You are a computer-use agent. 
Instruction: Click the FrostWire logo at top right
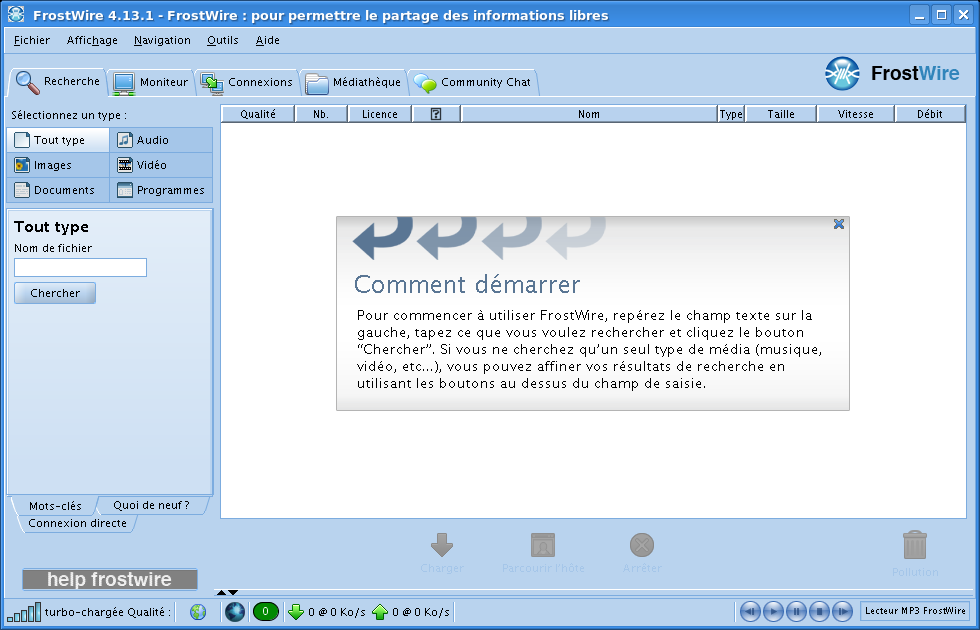[892, 74]
